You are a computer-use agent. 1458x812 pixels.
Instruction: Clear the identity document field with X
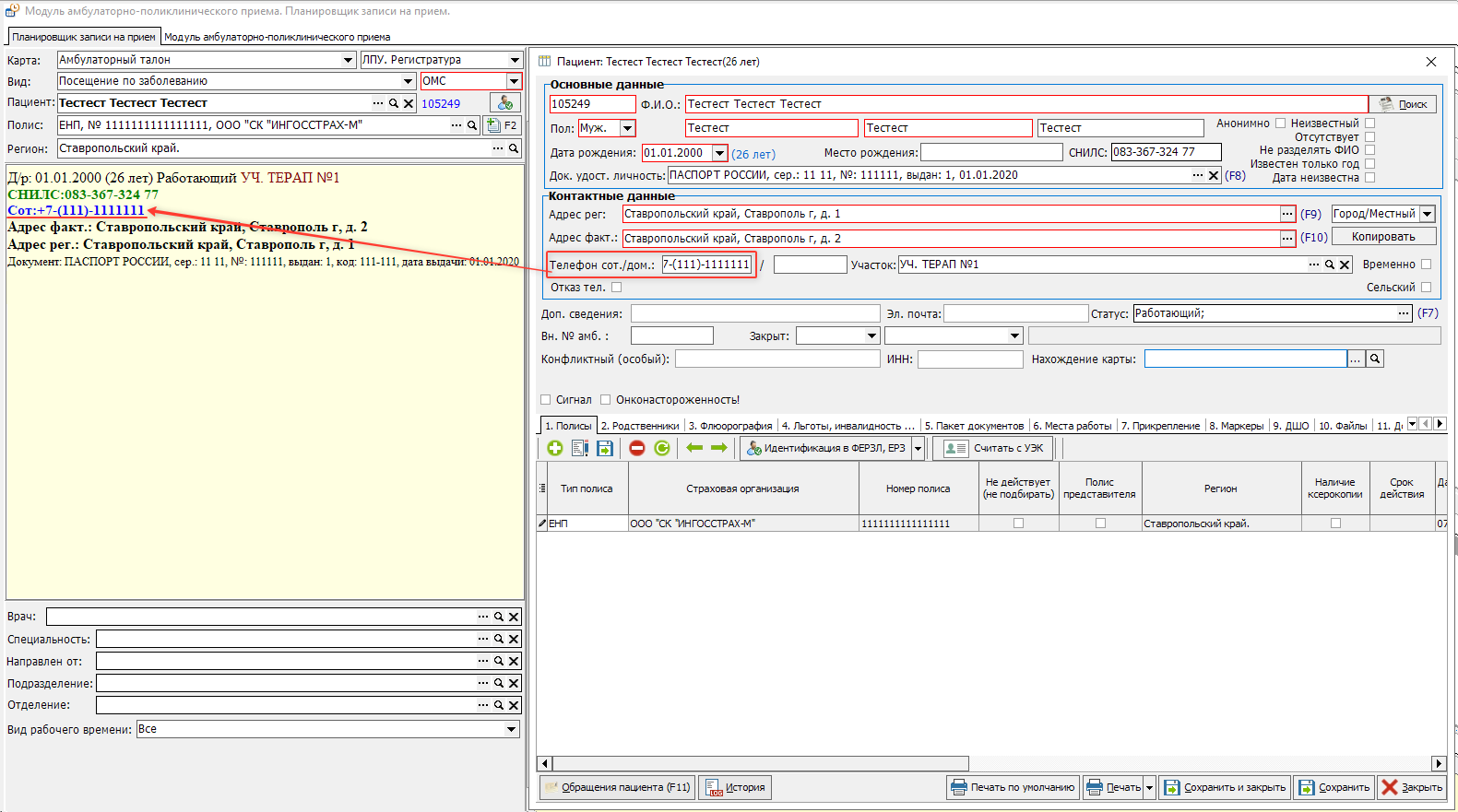coord(1214,175)
